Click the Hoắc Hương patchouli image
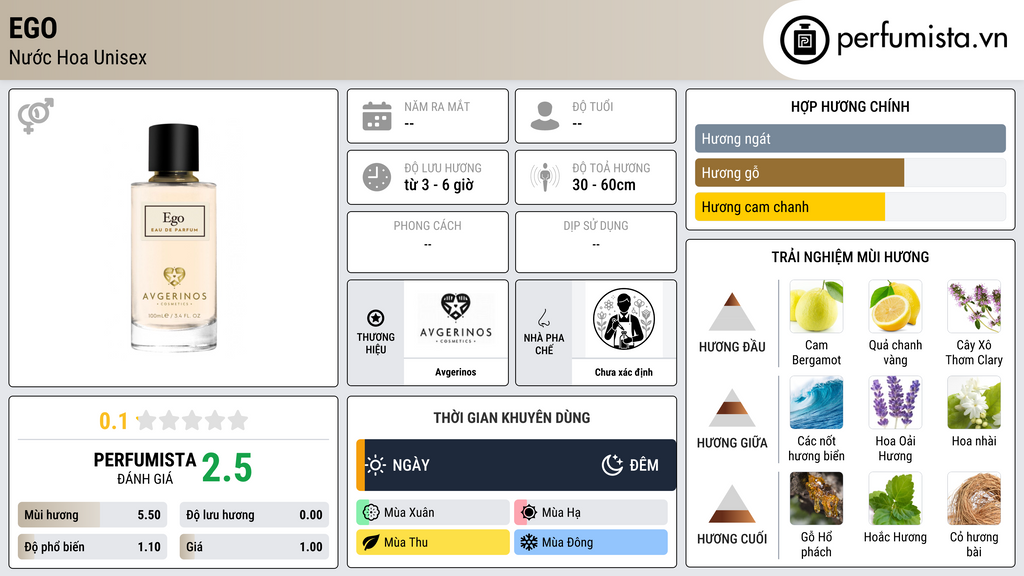This screenshot has width=1024, height=576. [895, 498]
